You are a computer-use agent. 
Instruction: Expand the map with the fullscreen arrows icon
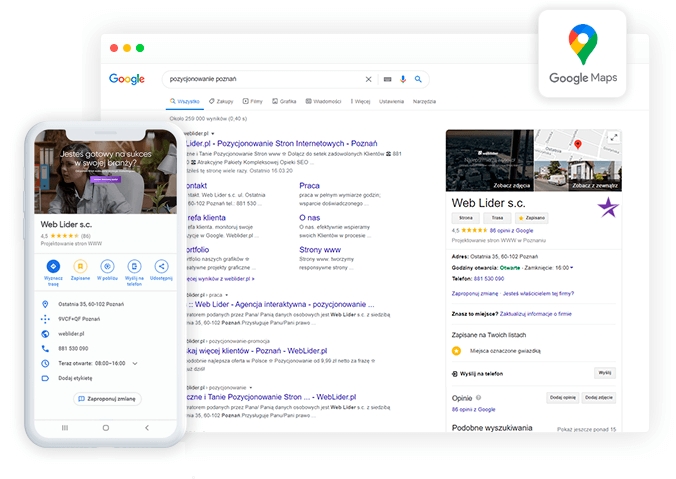614,138
